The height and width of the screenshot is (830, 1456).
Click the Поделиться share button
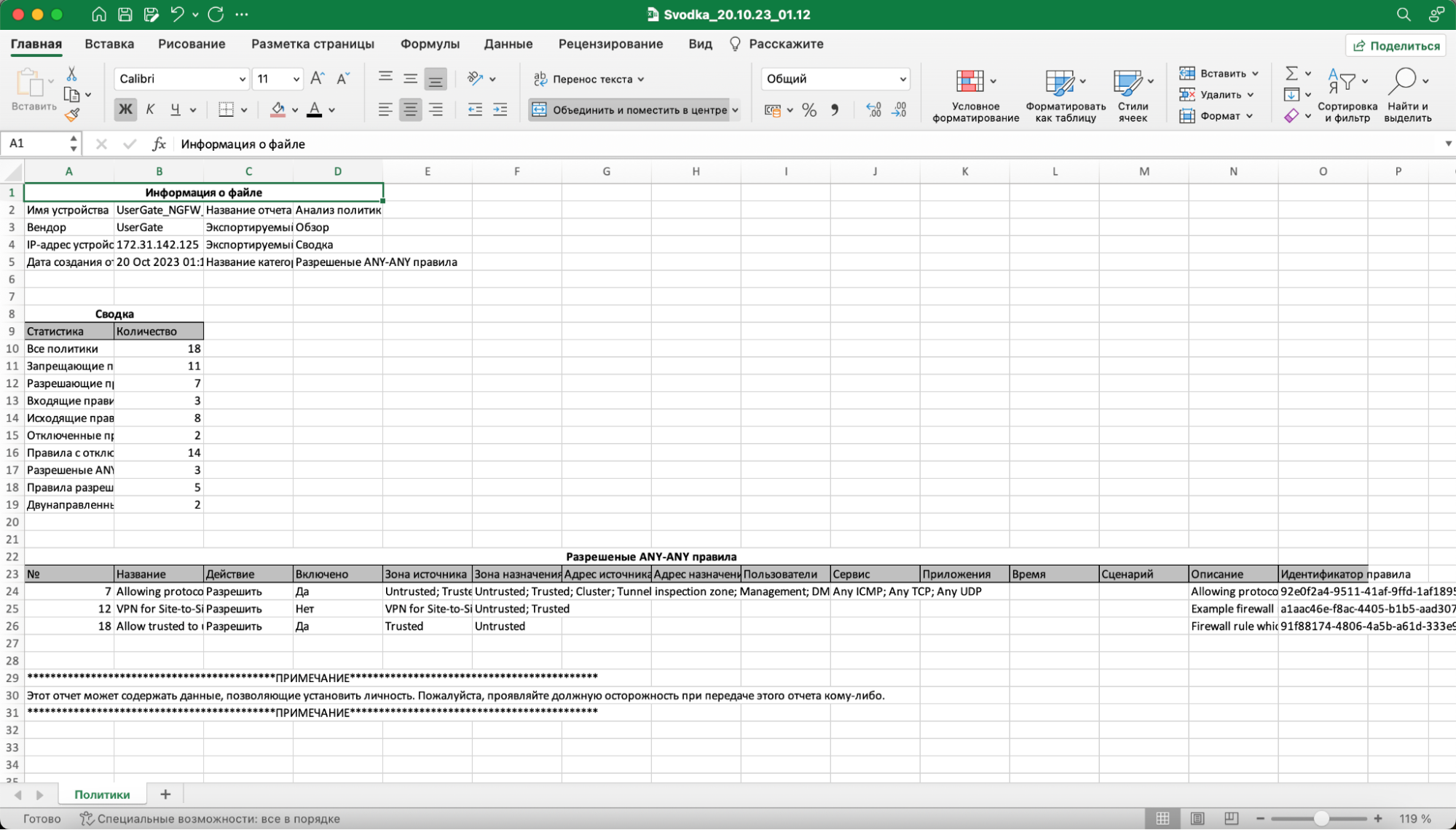tap(1396, 46)
